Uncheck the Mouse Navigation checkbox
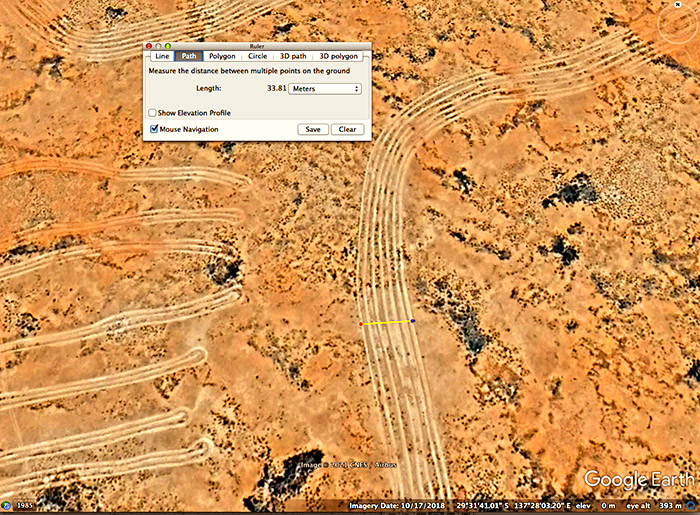 [154, 129]
